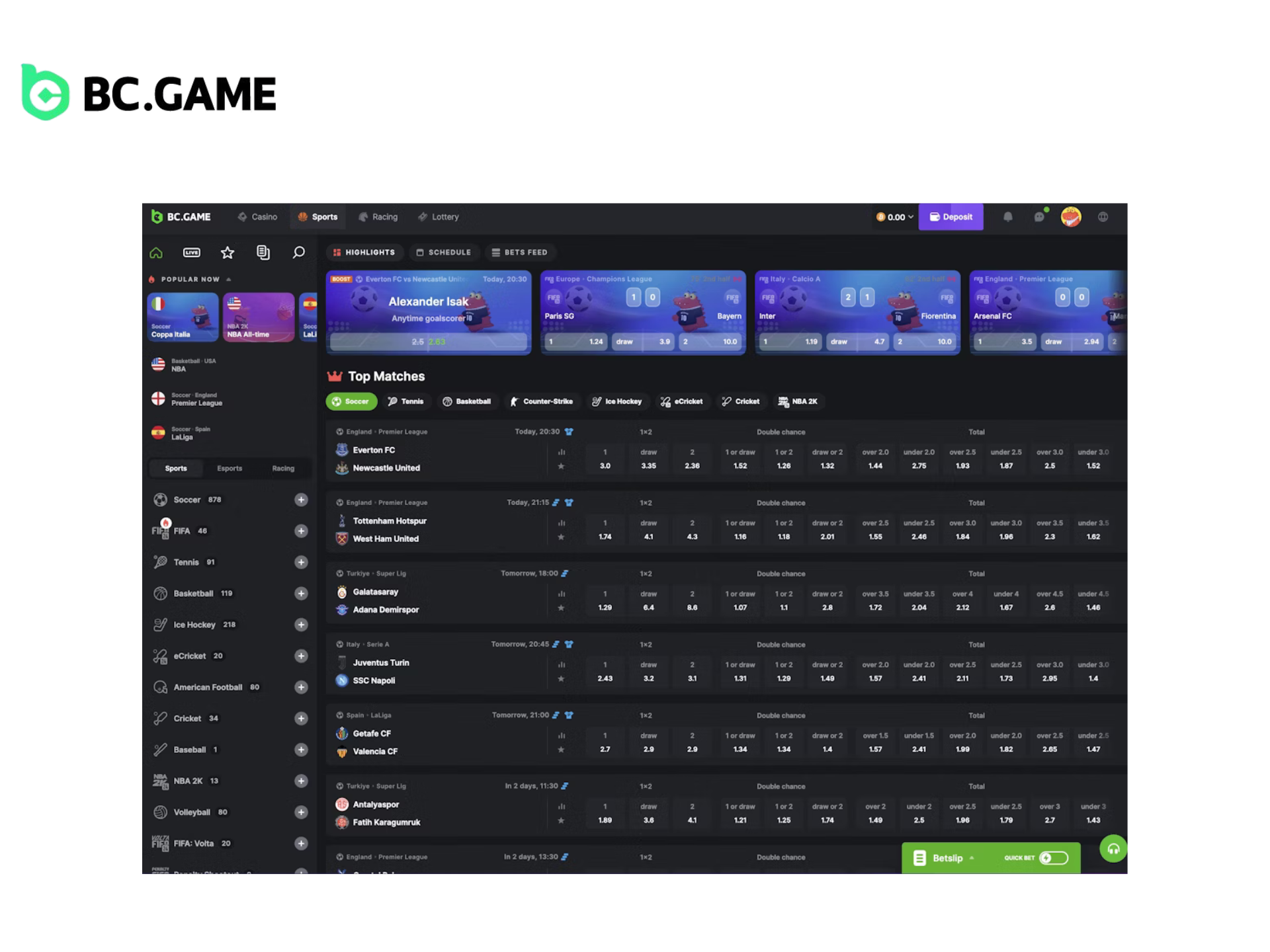Expand the Basketball category plus
This screenshot has height=952, width=1270.
[x=301, y=594]
